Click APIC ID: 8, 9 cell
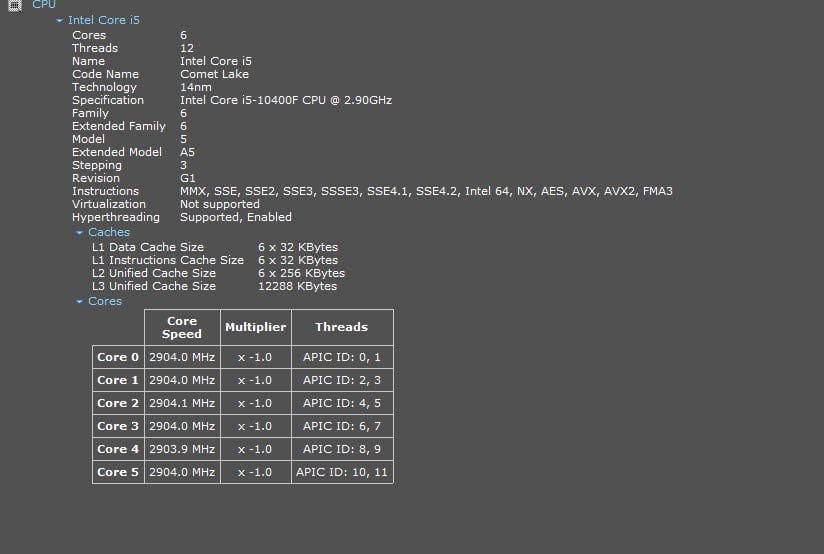Image resolution: width=824 pixels, height=554 pixels. [342, 449]
